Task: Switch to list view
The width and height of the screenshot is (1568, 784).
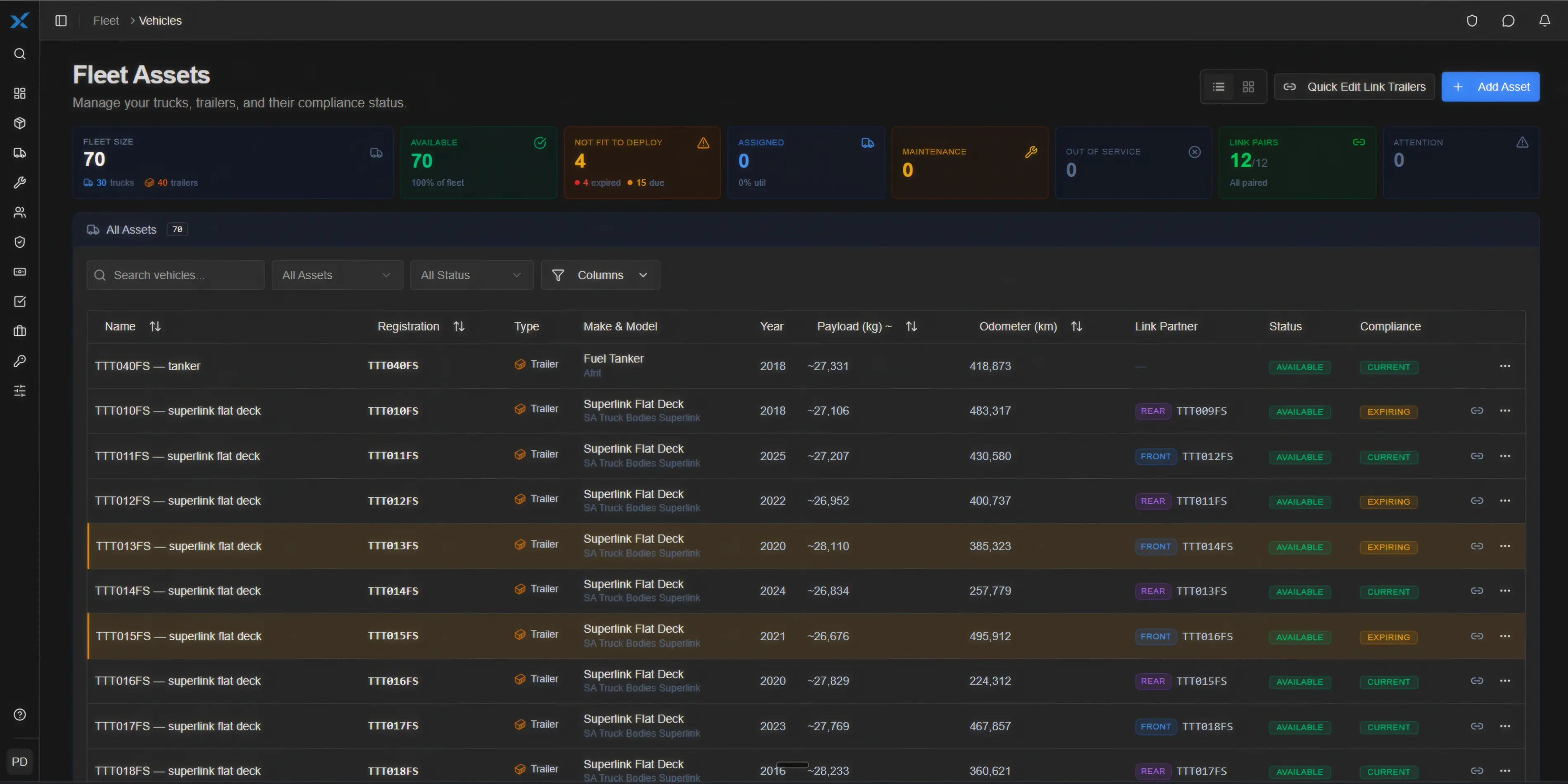Action: (x=1218, y=87)
